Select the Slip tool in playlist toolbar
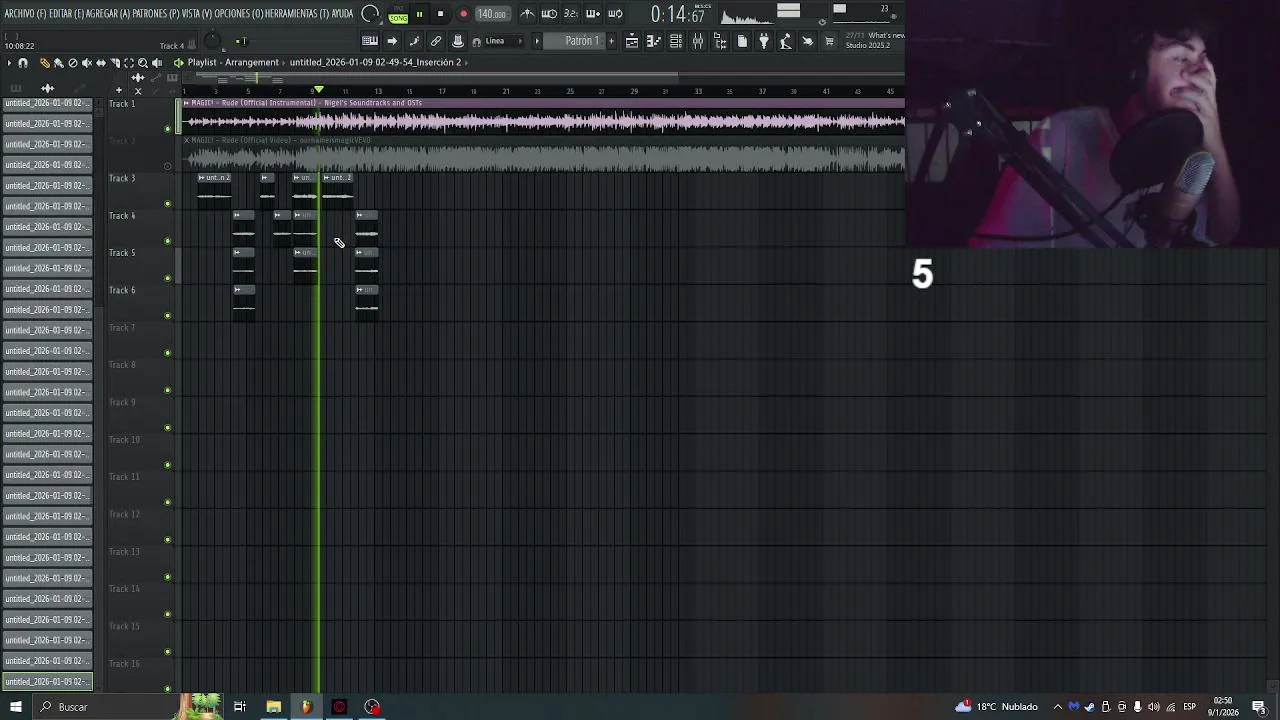1280x720 pixels. tap(101, 62)
